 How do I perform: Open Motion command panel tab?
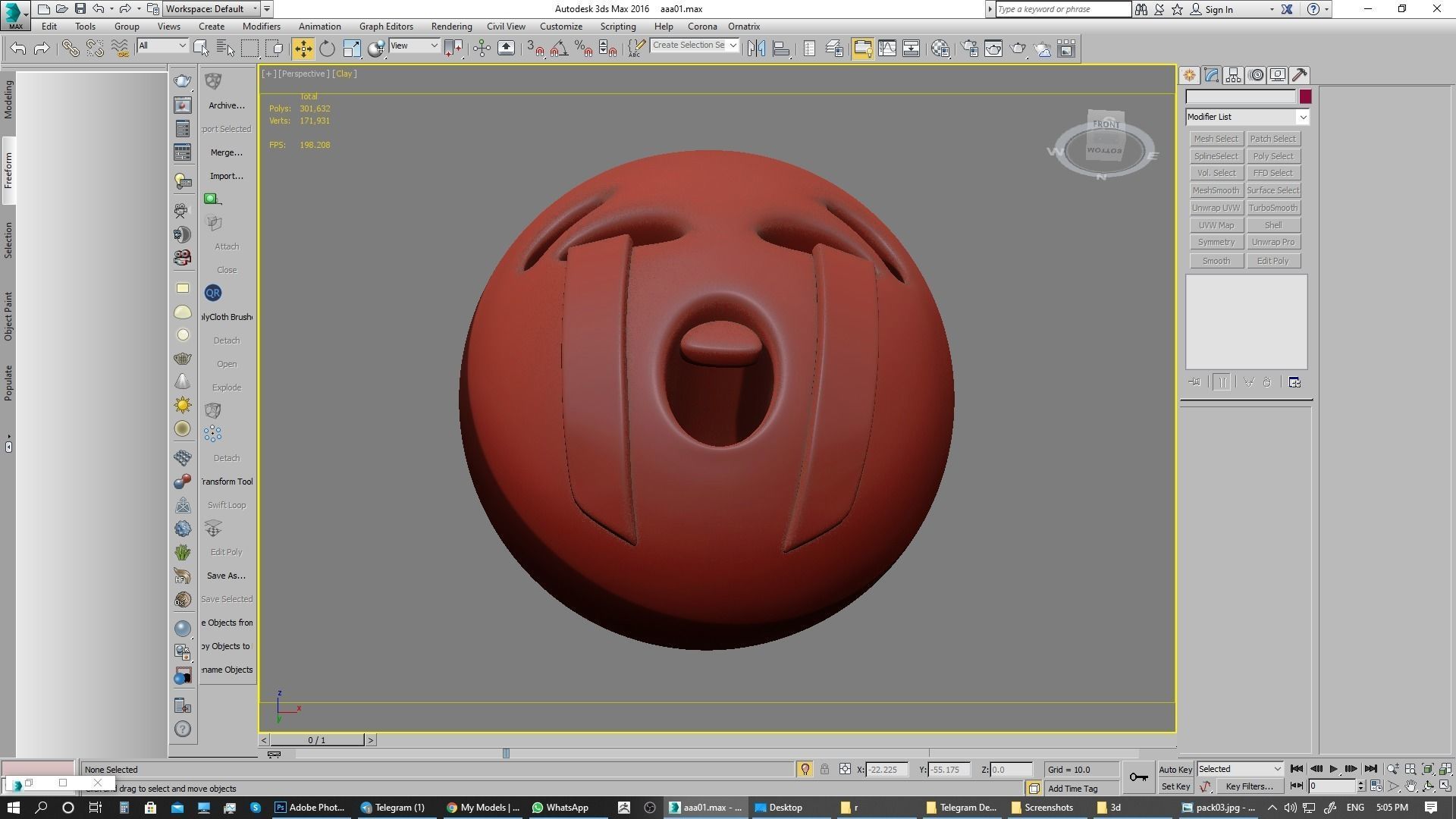point(1256,75)
